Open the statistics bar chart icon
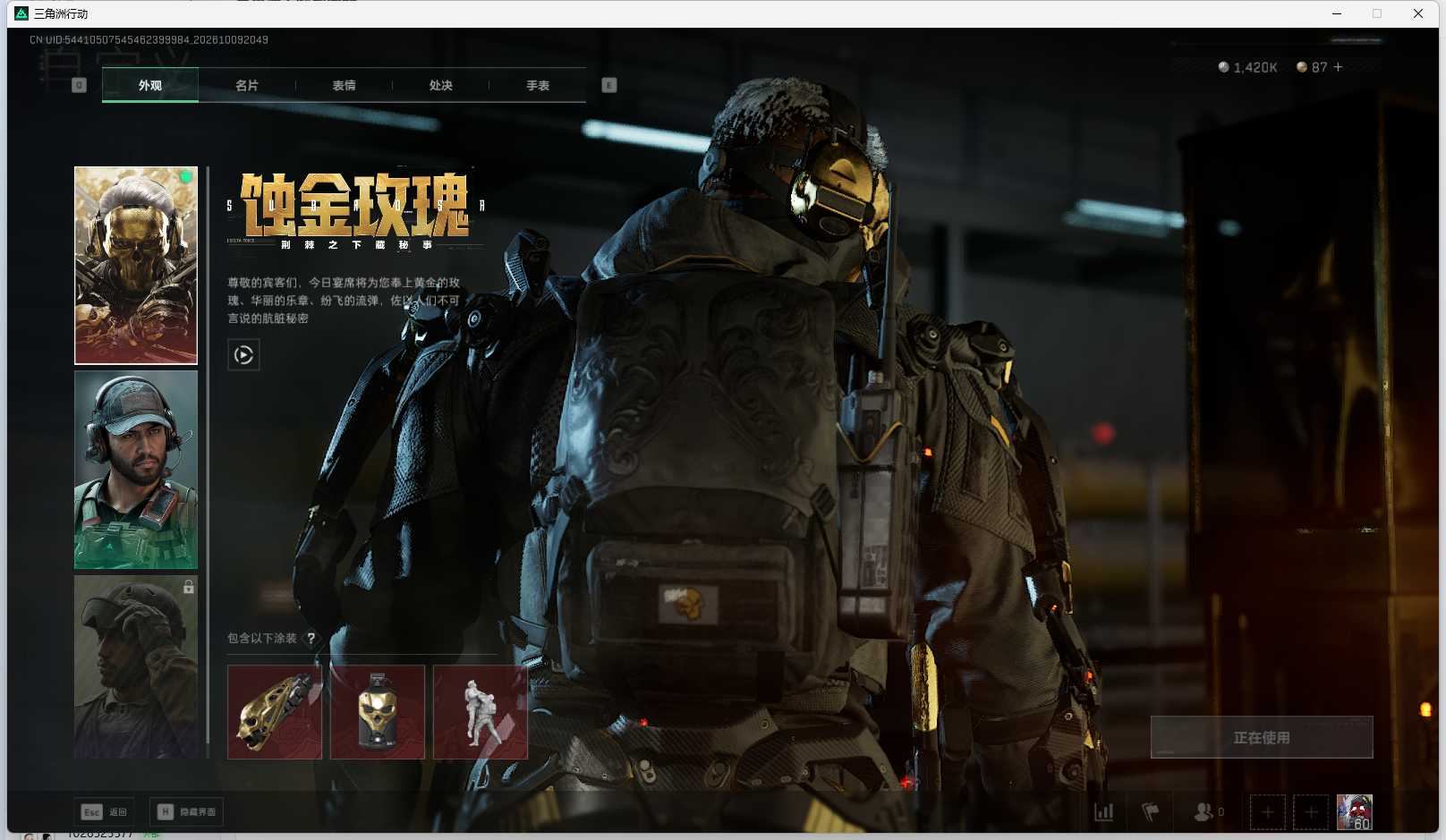 pos(1104,812)
